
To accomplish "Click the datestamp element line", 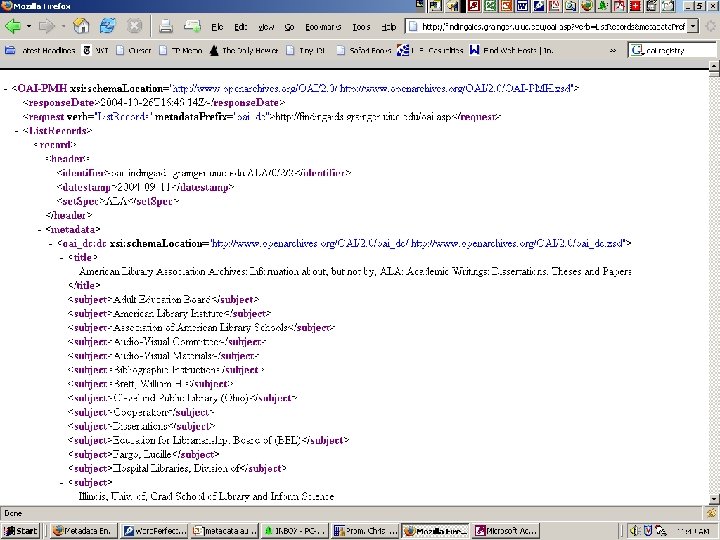I will (146, 187).
